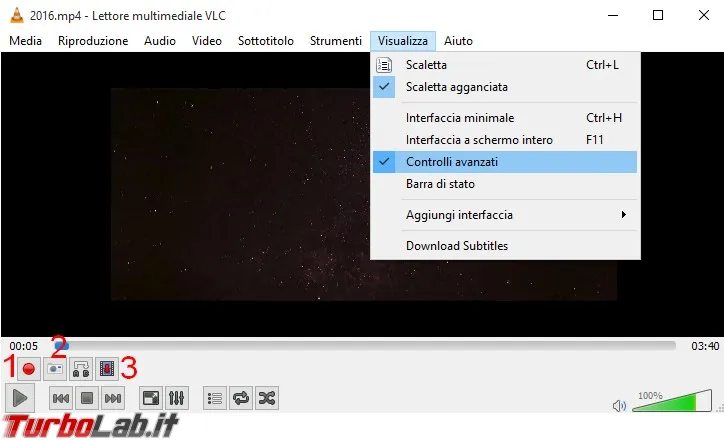Image resolution: width=724 pixels, height=440 pixels.
Task: Open the Riproduzione menu
Action: (93, 41)
